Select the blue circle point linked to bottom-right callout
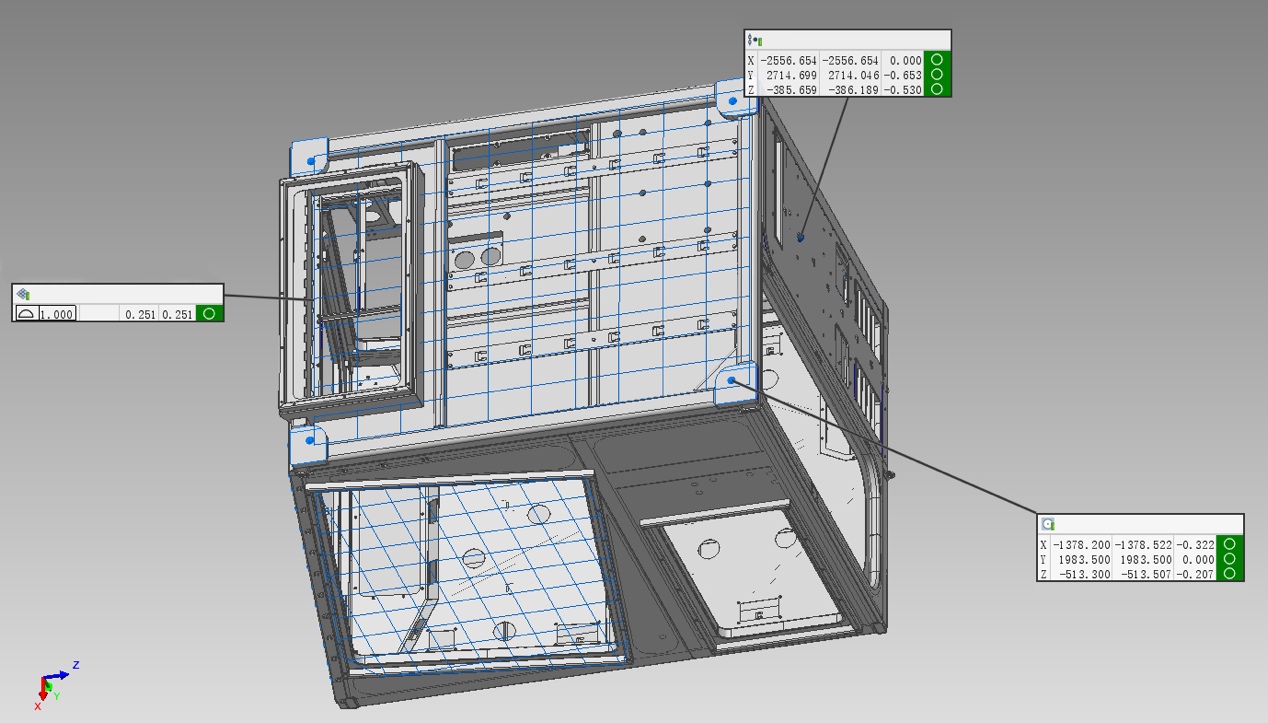Viewport: 1268px width, 723px height. pos(732,381)
